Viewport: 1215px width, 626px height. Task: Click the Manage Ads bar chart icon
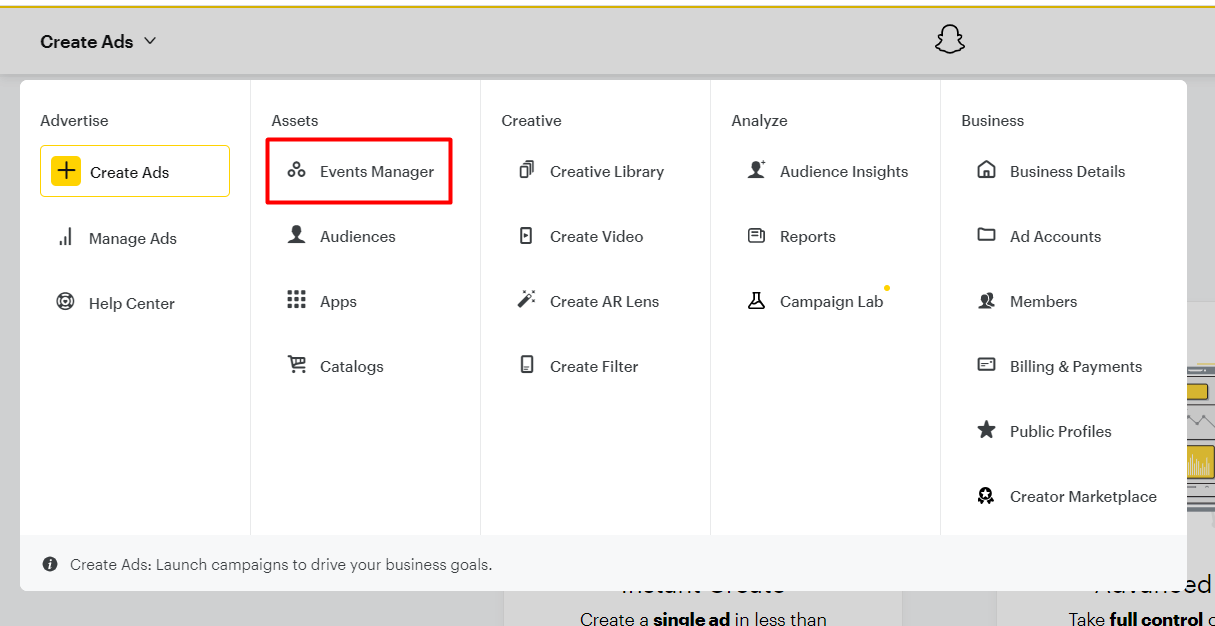point(66,237)
